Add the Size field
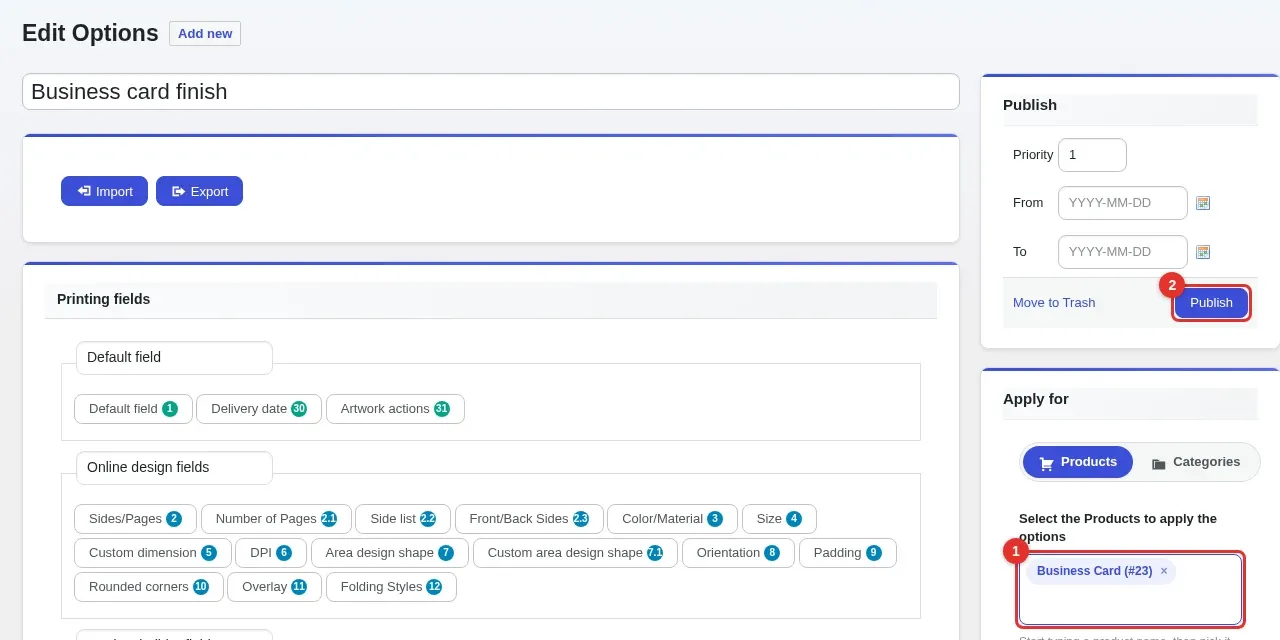This screenshot has width=1280, height=640. tap(779, 519)
